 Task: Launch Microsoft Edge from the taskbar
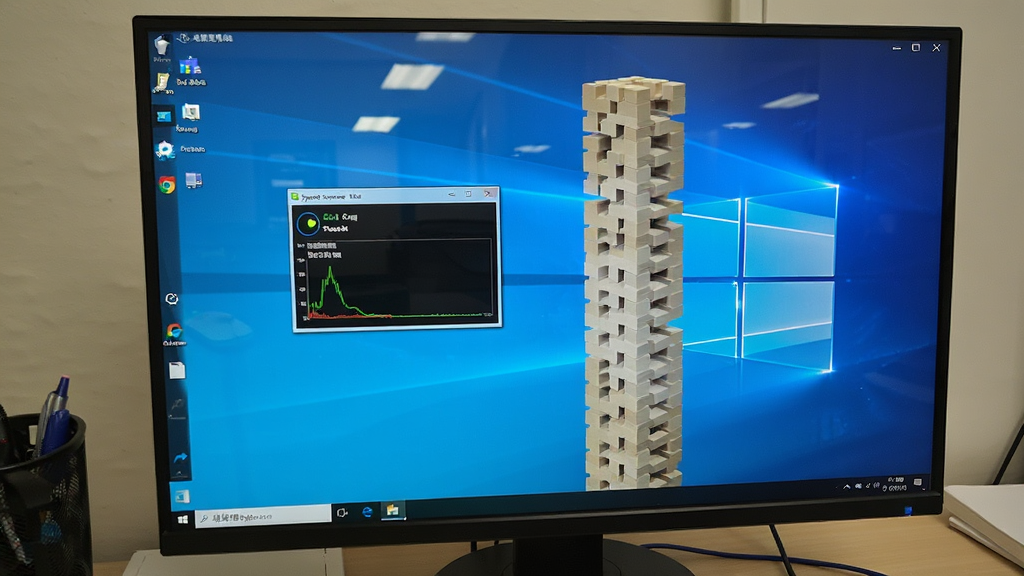[x=367, y=511]
